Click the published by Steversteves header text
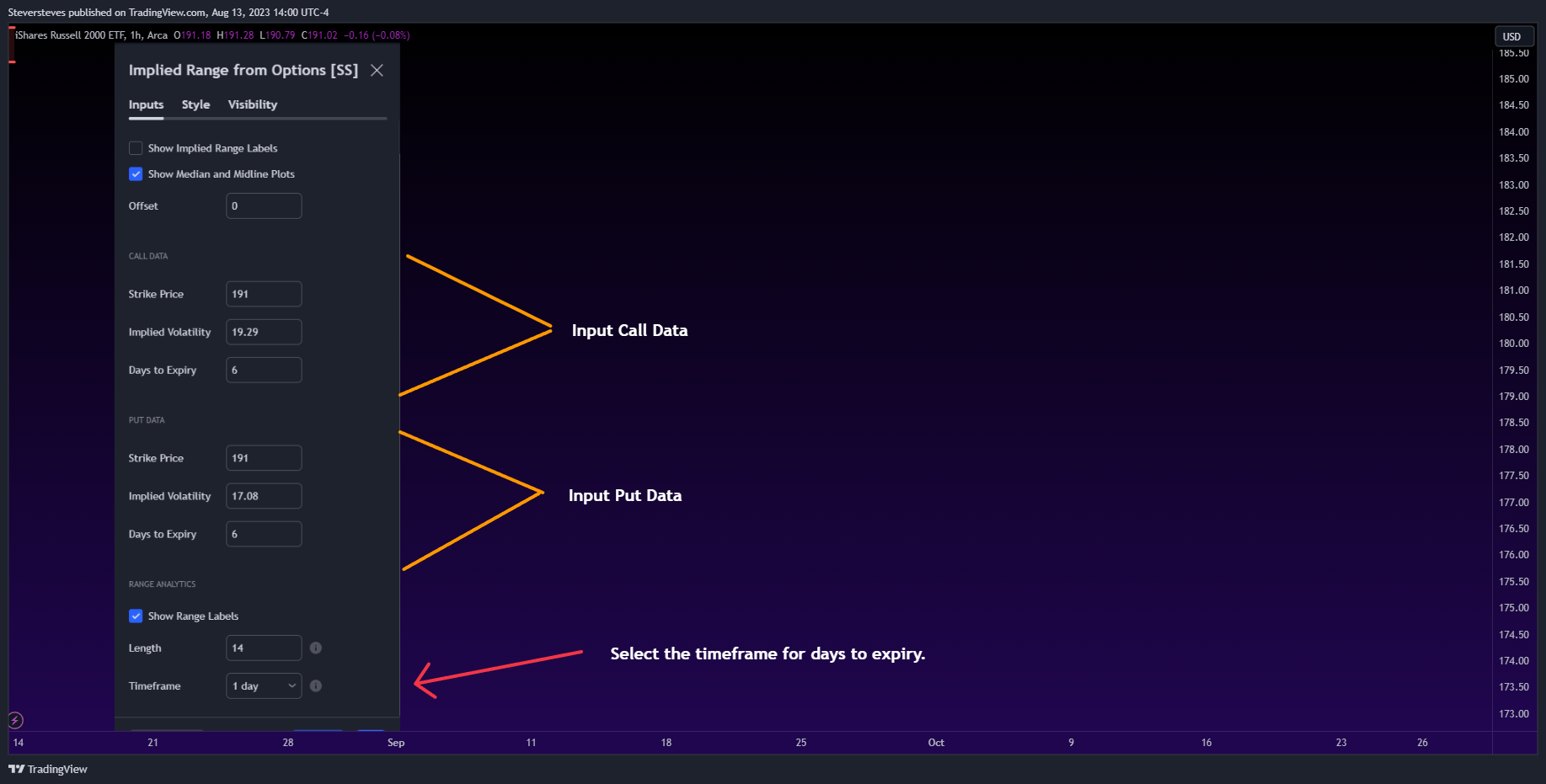The image size is (1546, 784). tap(169, 13)
